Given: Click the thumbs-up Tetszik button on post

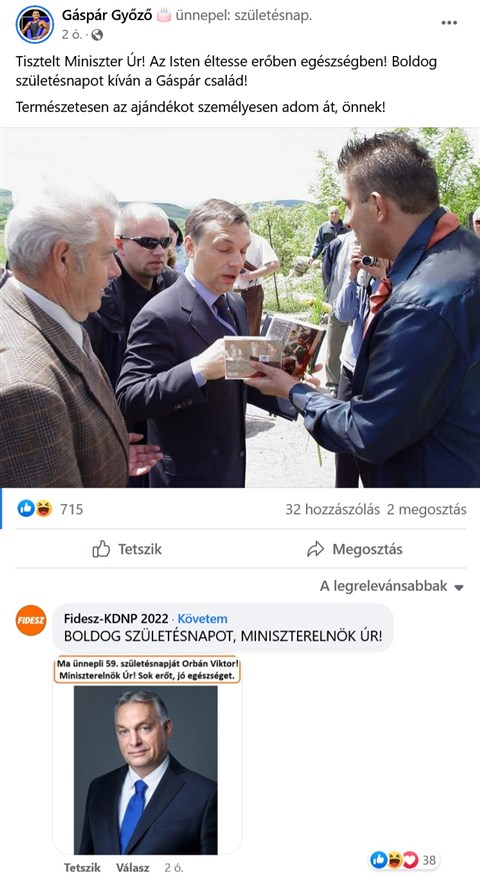Looking at the screenshot, I should (127, 549).
